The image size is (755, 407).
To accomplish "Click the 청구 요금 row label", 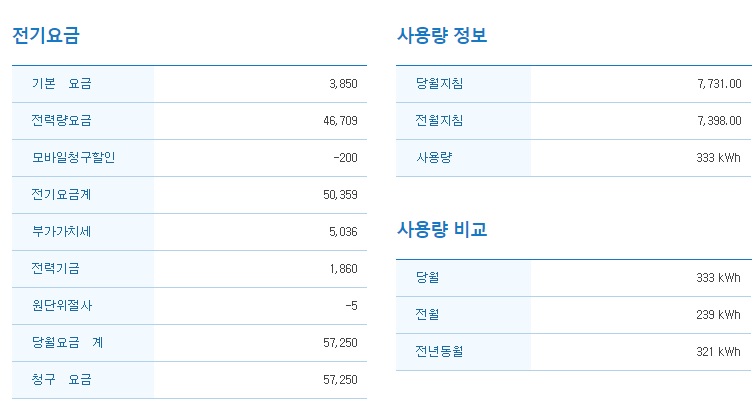I will coord(61,380).
